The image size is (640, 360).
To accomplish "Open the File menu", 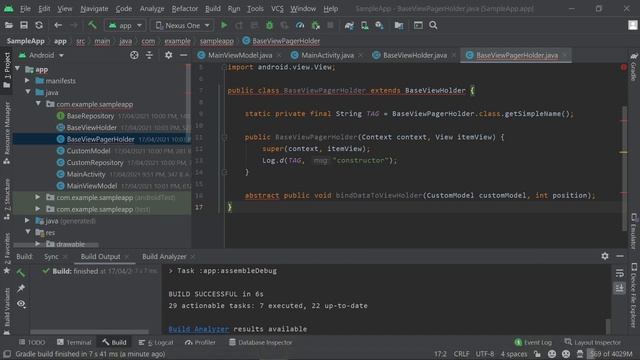I will click(25, 9).
